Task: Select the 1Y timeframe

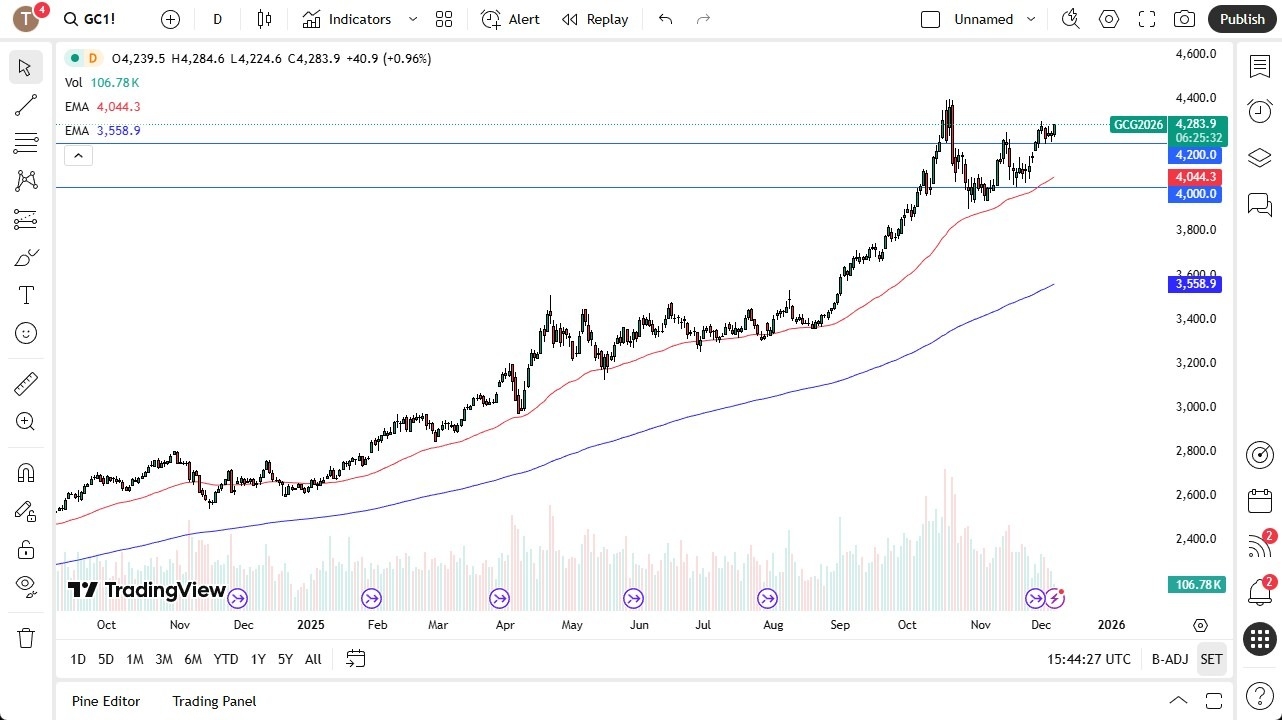Action: pyautogui.click(x=258, y=659)
